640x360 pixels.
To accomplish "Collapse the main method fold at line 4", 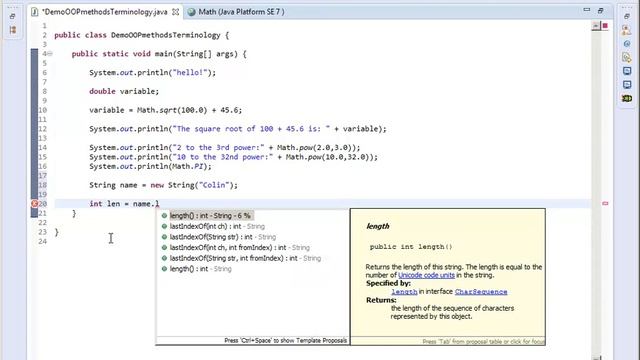I will pos(50,53).
